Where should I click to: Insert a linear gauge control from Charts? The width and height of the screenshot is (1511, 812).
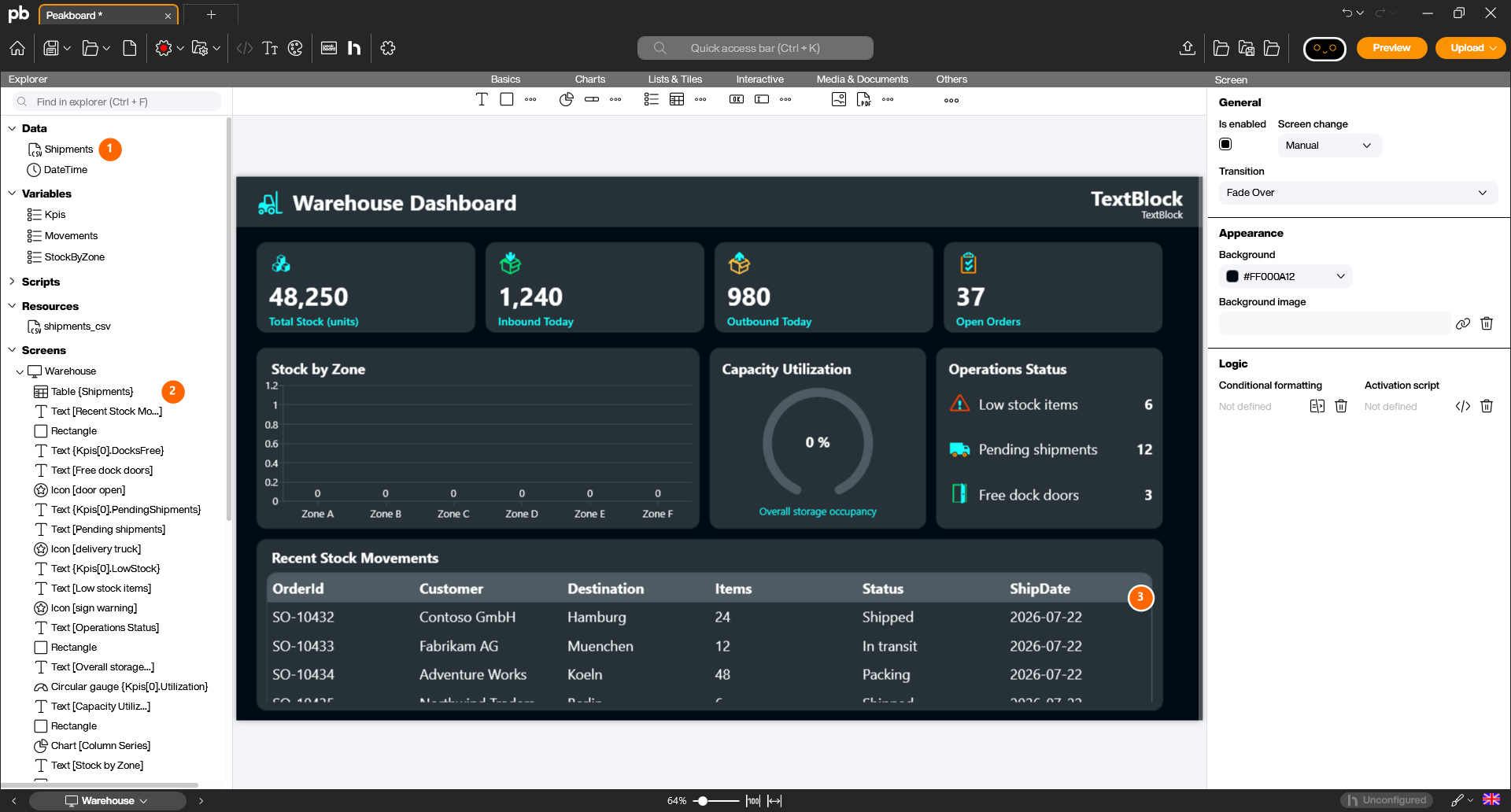pos(592,99)
